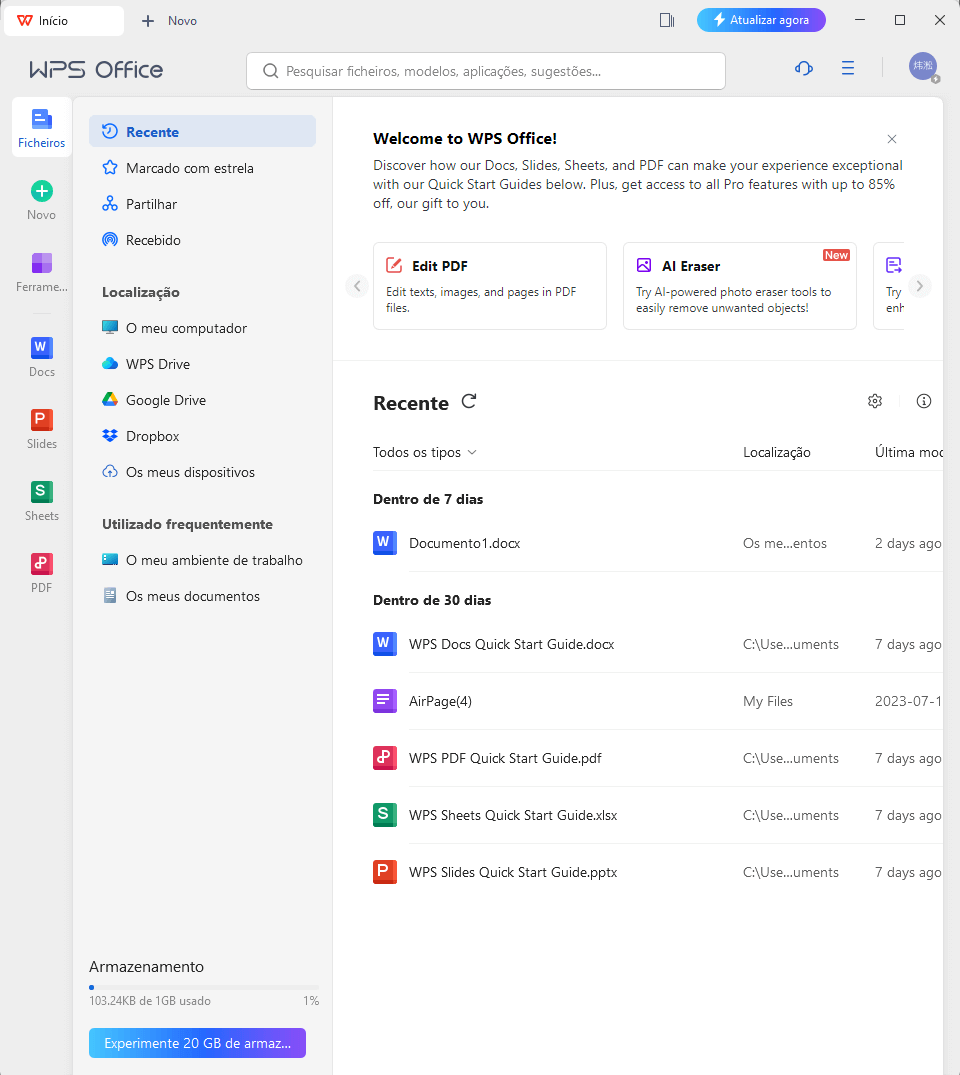The width and height of the screenshot is (960, 1075).
Task: Show next quick start guide card
Action: [920, 286]
